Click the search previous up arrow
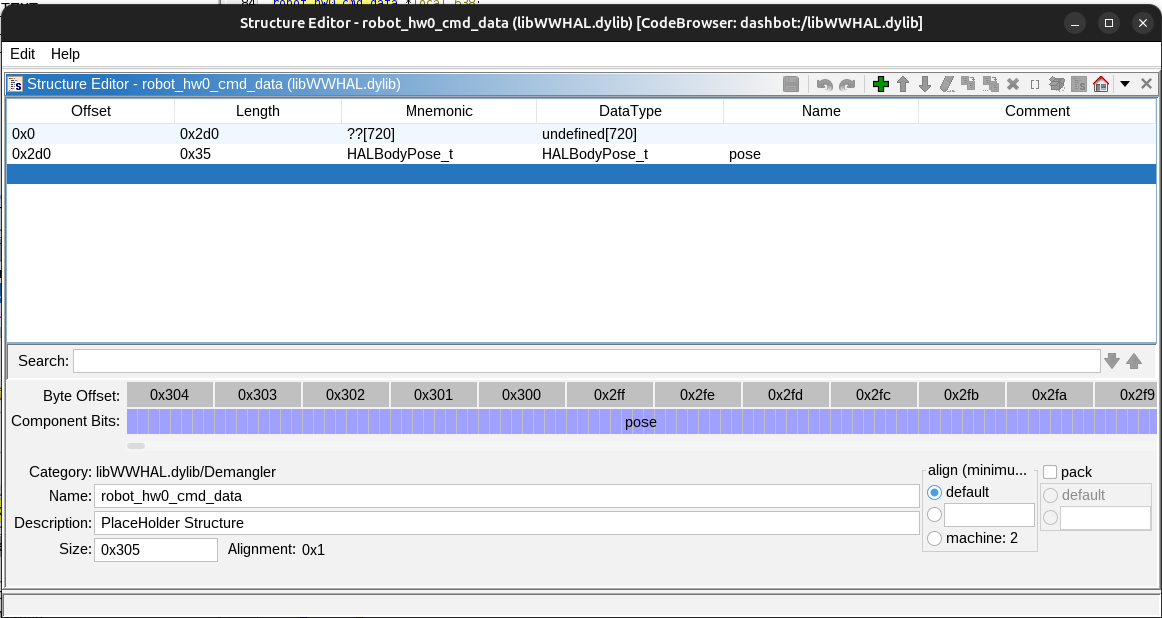The image size is (1162, 618). (1134, 361)
